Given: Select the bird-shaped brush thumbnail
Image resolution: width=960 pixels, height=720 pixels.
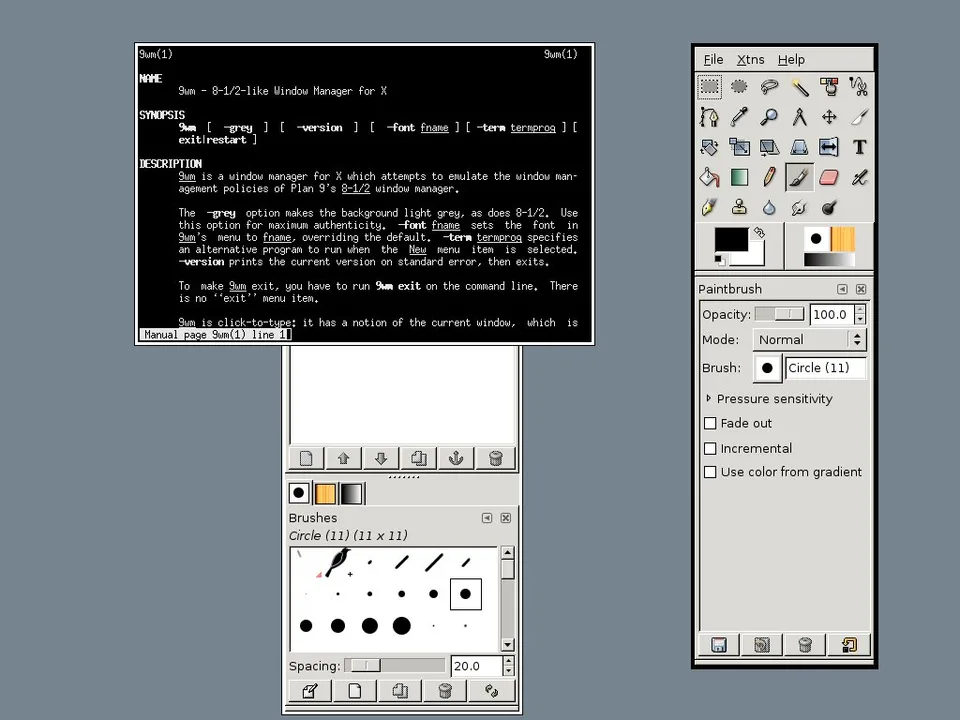Looking at the screenshot, I should pyautogui.click(x=337, y=561).
